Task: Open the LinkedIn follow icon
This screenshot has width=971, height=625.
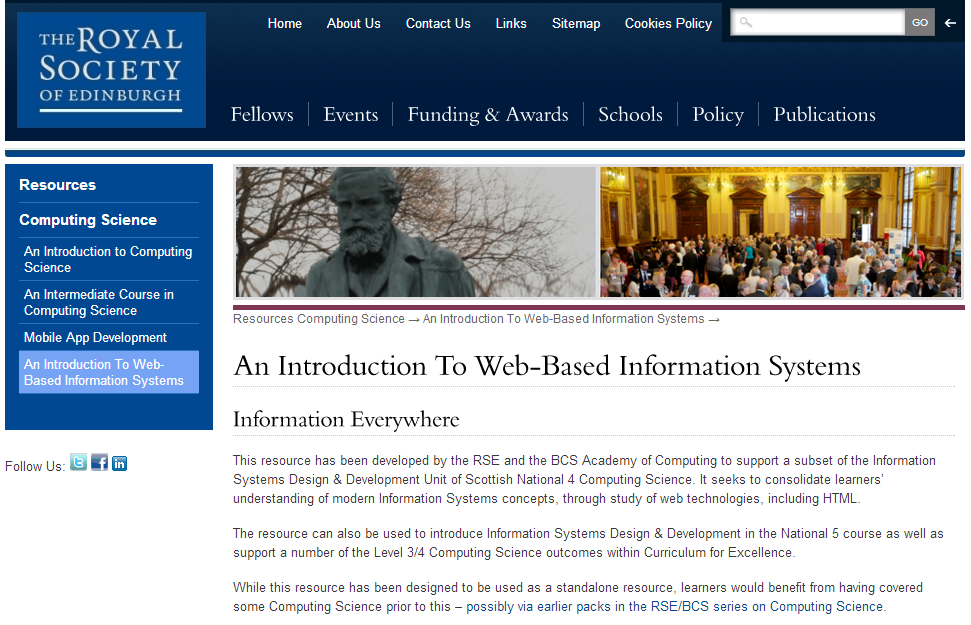Action: click(x=120, y=463)
